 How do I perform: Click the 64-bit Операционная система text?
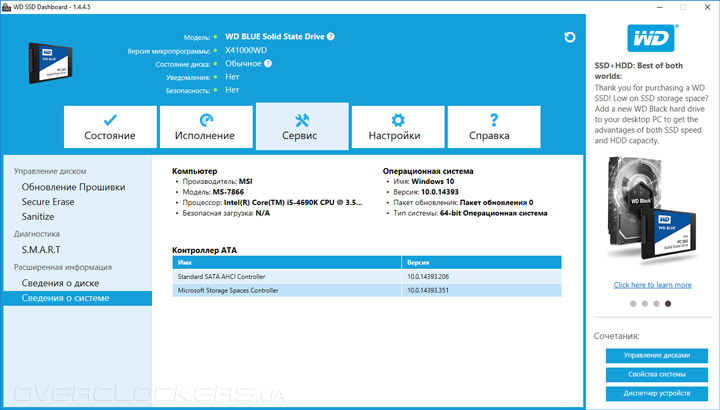click(493, 213)
